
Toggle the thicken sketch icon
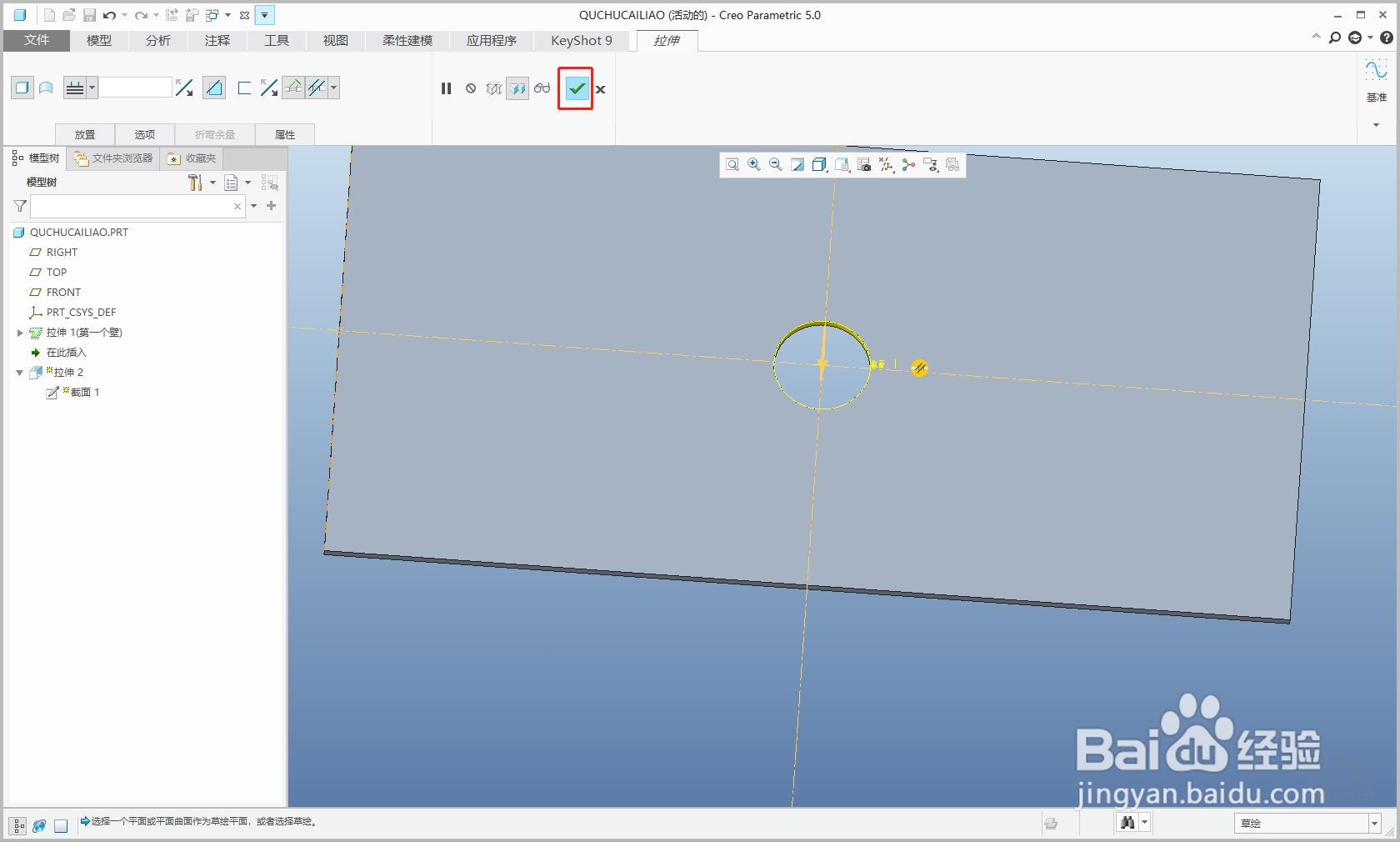[244, 88]
